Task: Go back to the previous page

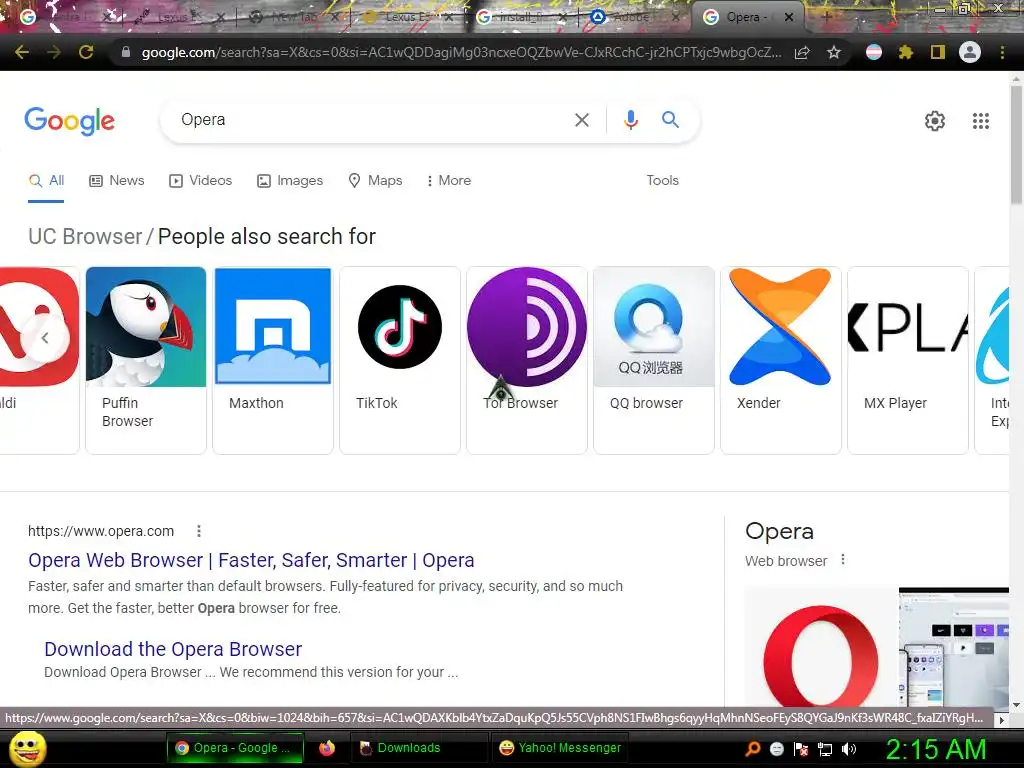Action: (22, 52)
